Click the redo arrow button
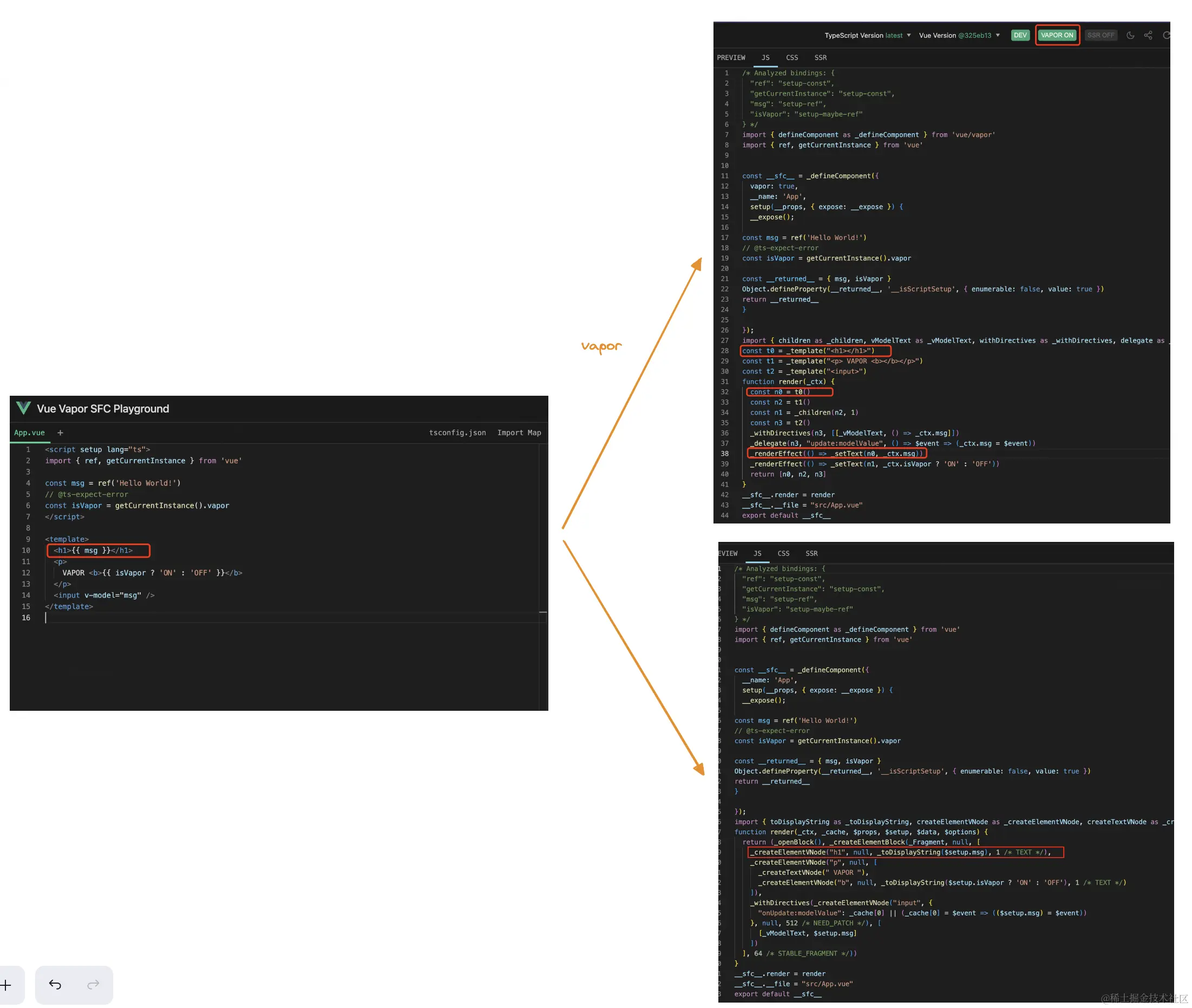Screen dimensions: 1192x1008 [x=93, y=984]
